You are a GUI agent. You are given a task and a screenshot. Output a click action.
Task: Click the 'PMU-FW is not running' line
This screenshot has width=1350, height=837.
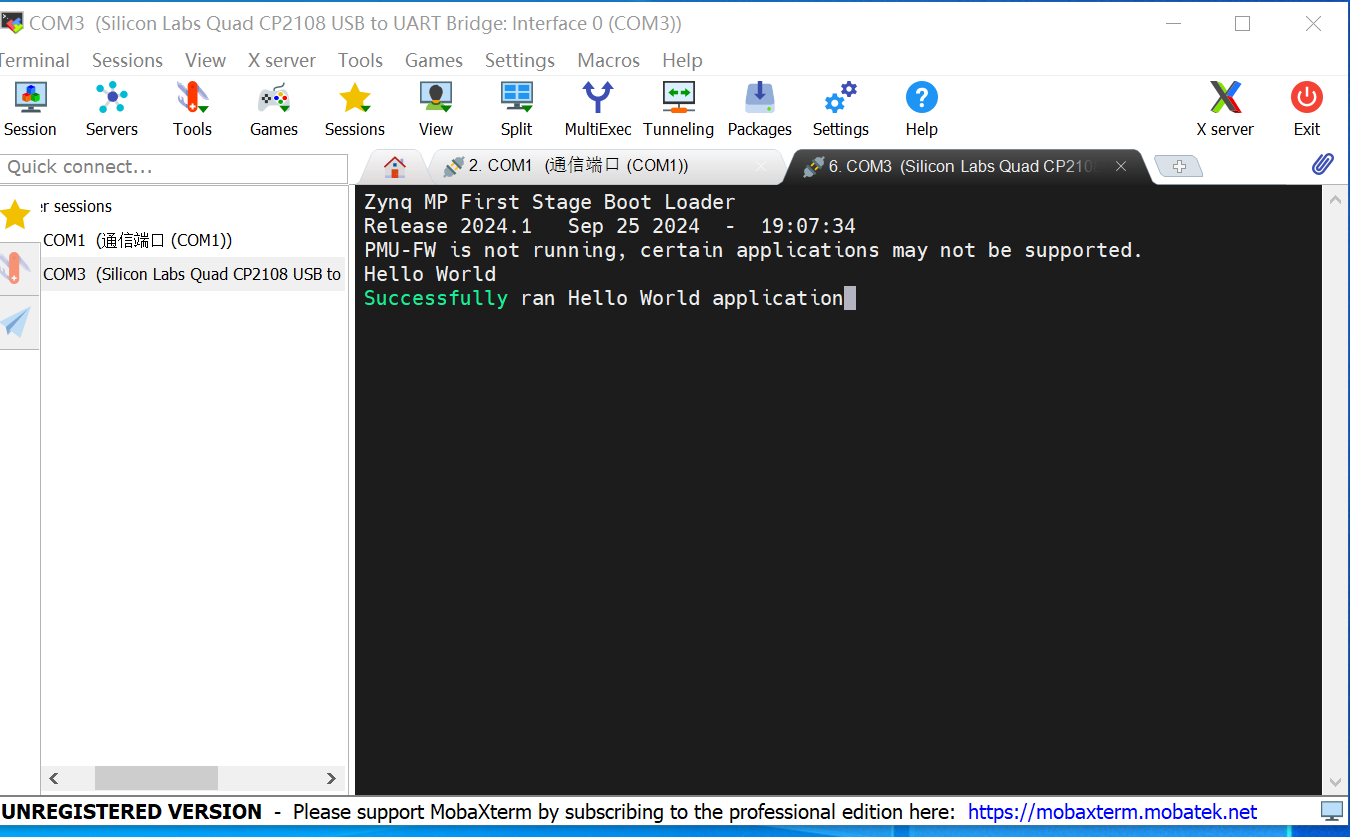click(753, 250)
